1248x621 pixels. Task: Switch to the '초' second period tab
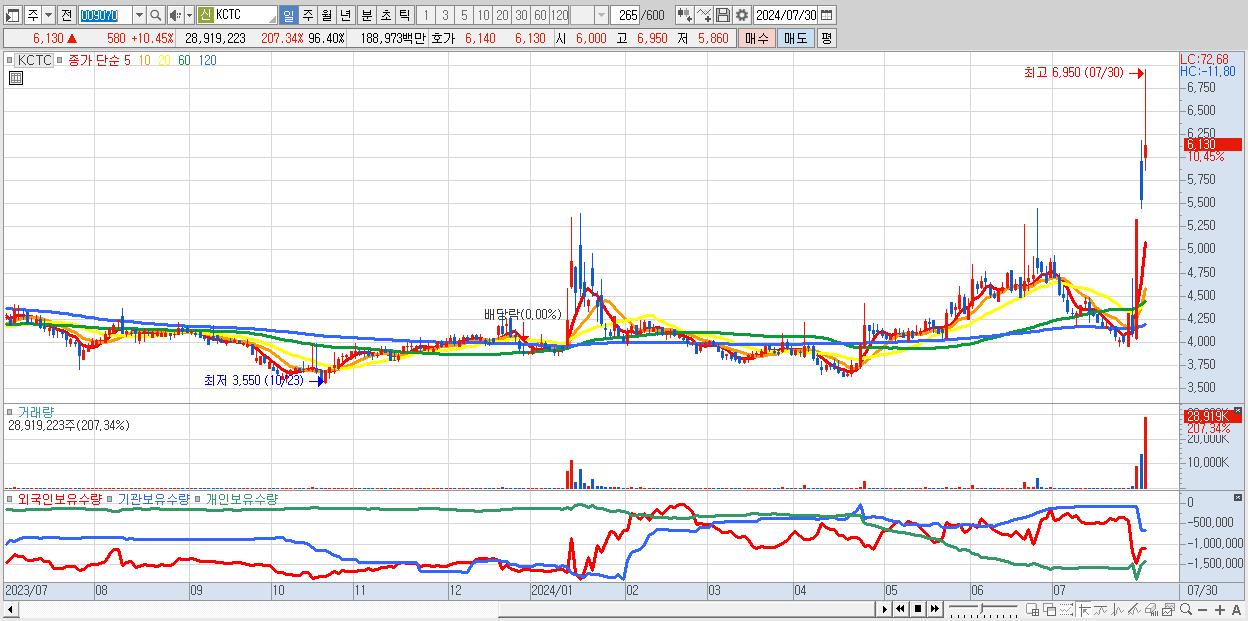click(x=385, y=15)
